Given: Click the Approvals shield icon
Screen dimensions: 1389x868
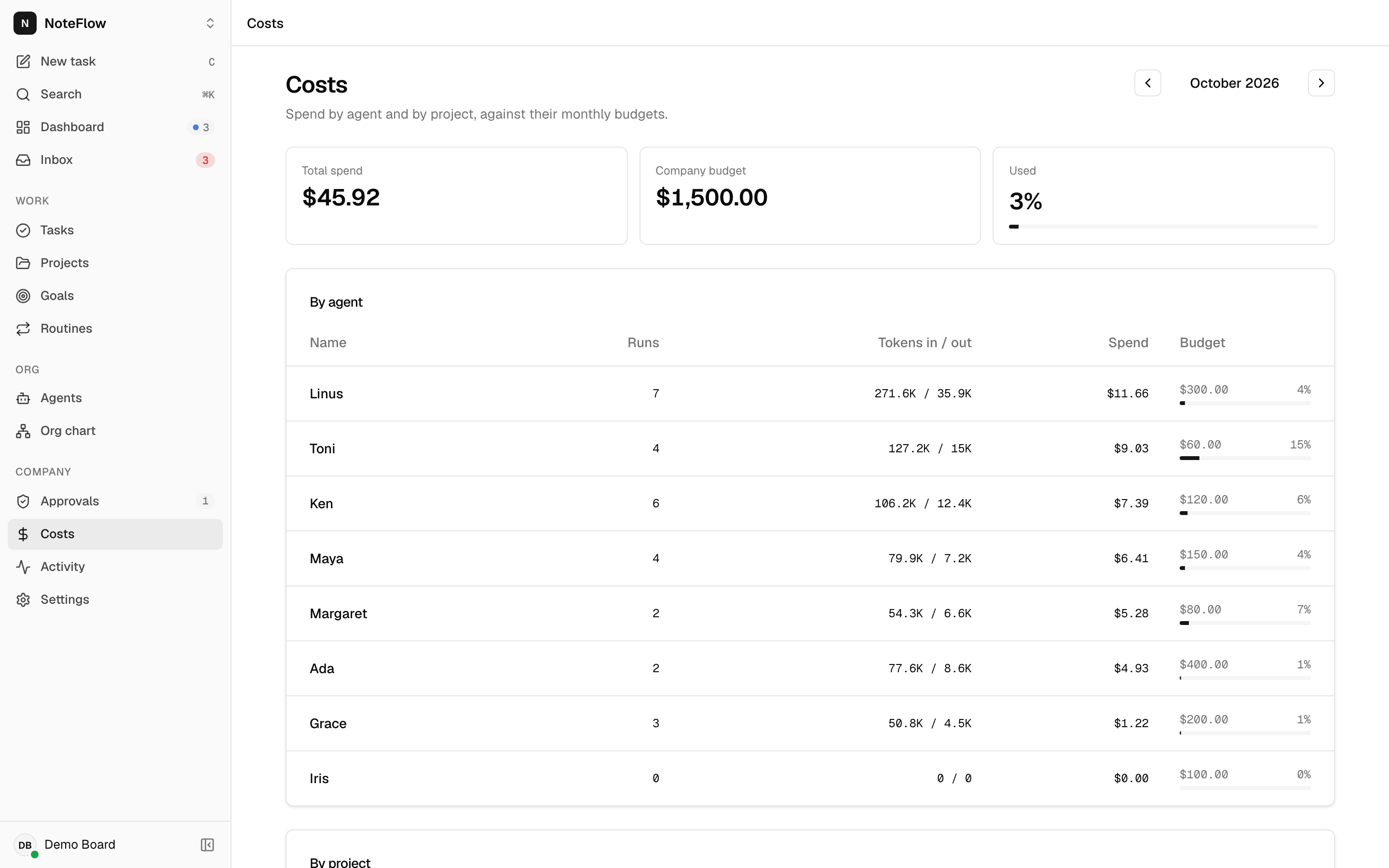Looking at the screenshot, I should (23, 501).
